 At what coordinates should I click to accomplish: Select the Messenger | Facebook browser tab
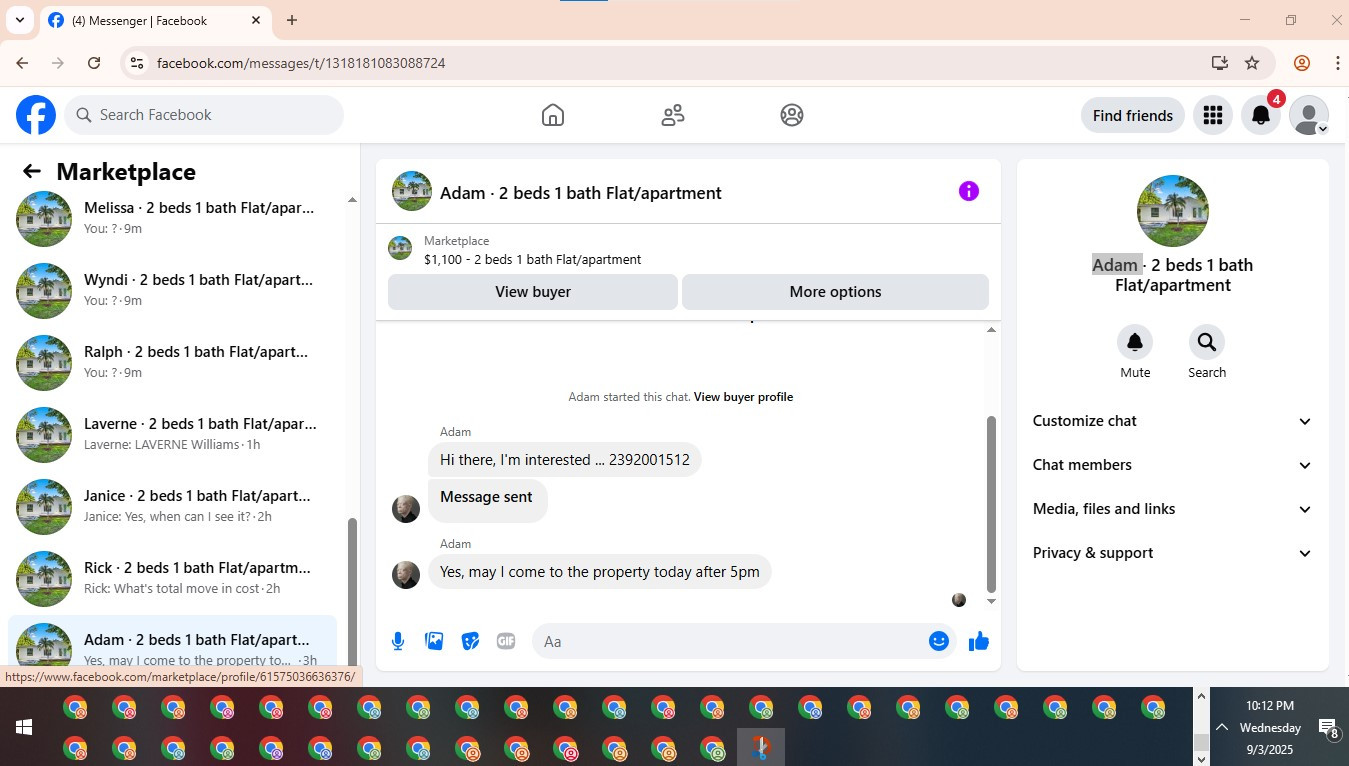(x=155, y=20)
